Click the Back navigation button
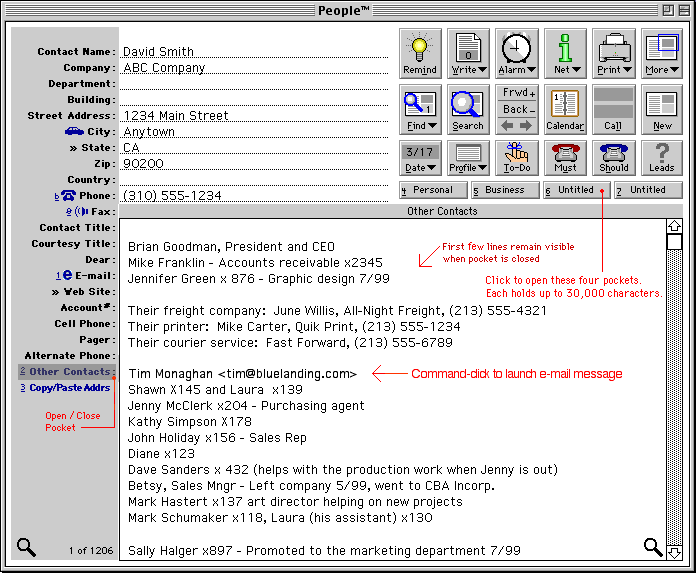This screenshot has width=696, height=573. coord(517,109)
